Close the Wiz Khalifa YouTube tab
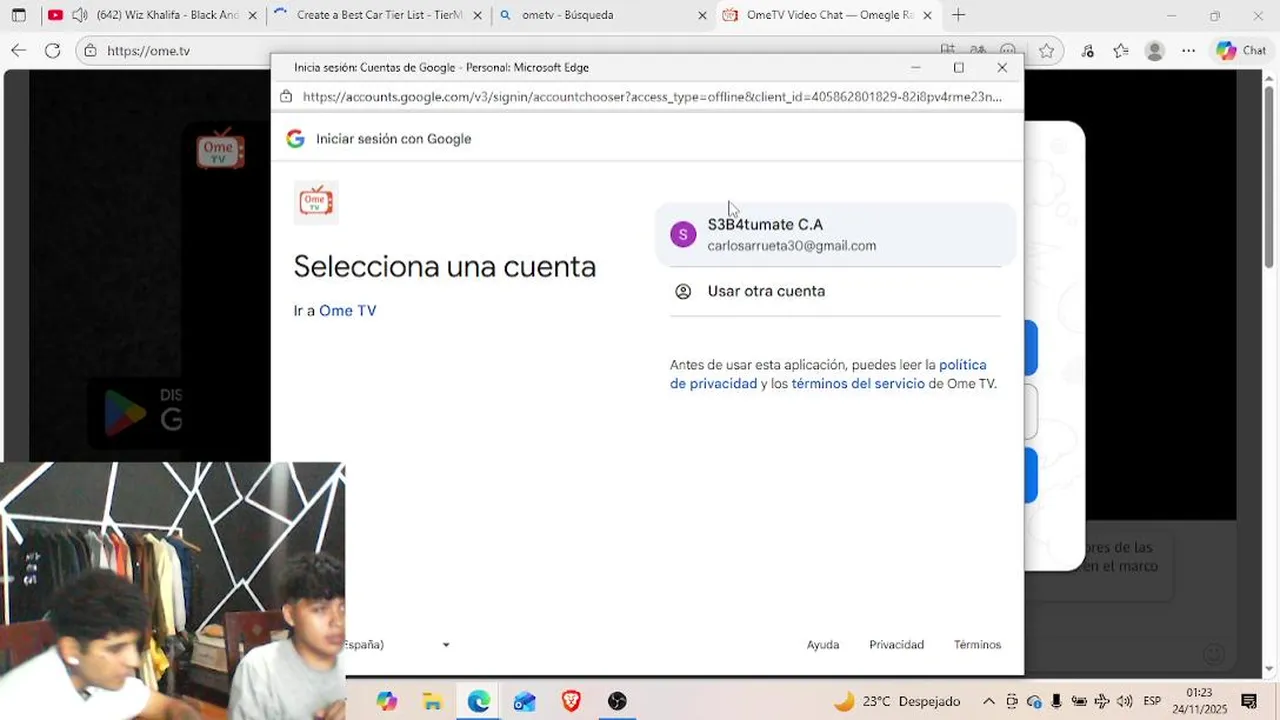The image size is (1280, 720). pos(252,15)
